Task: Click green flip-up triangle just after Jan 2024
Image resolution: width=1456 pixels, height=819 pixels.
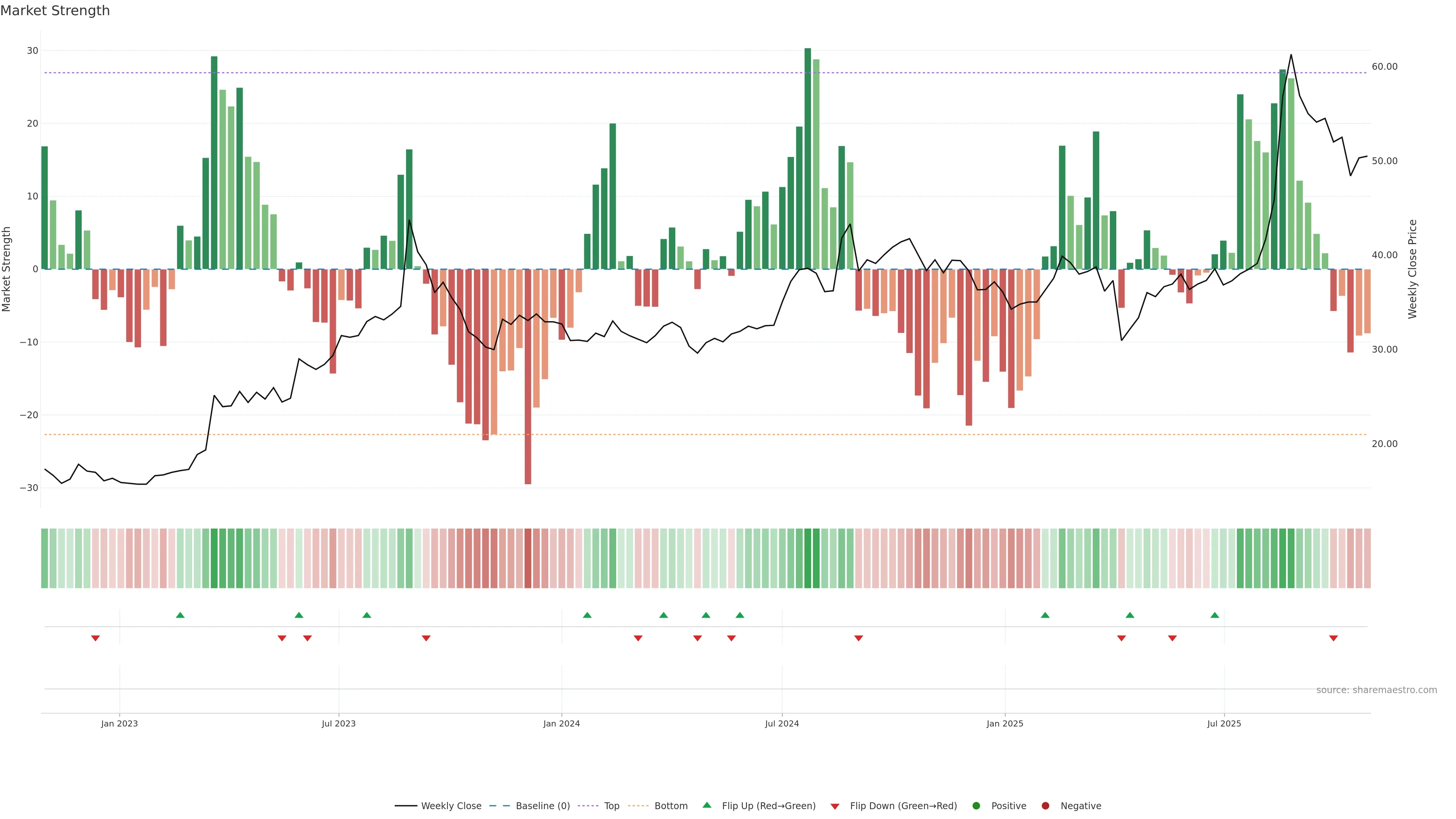Action: pyautogui.click(x=587, y=615)
